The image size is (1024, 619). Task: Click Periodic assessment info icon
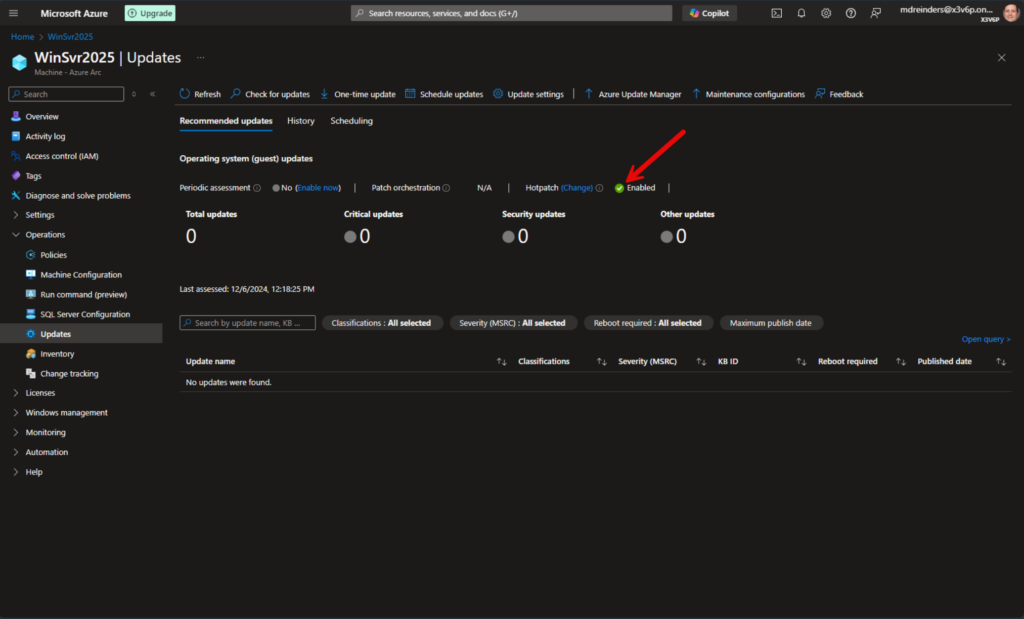257,188
